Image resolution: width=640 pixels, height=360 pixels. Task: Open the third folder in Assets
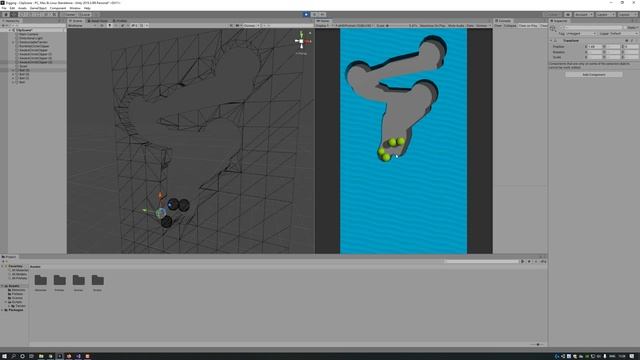[78, 280]
